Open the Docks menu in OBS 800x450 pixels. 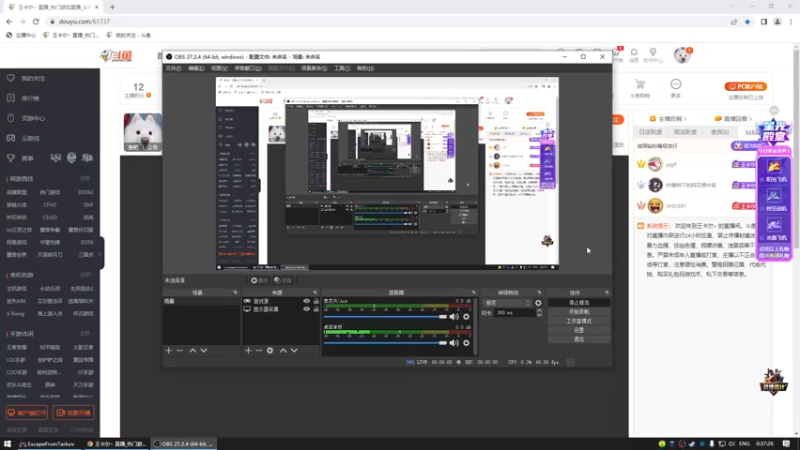(x=248, y=68)
